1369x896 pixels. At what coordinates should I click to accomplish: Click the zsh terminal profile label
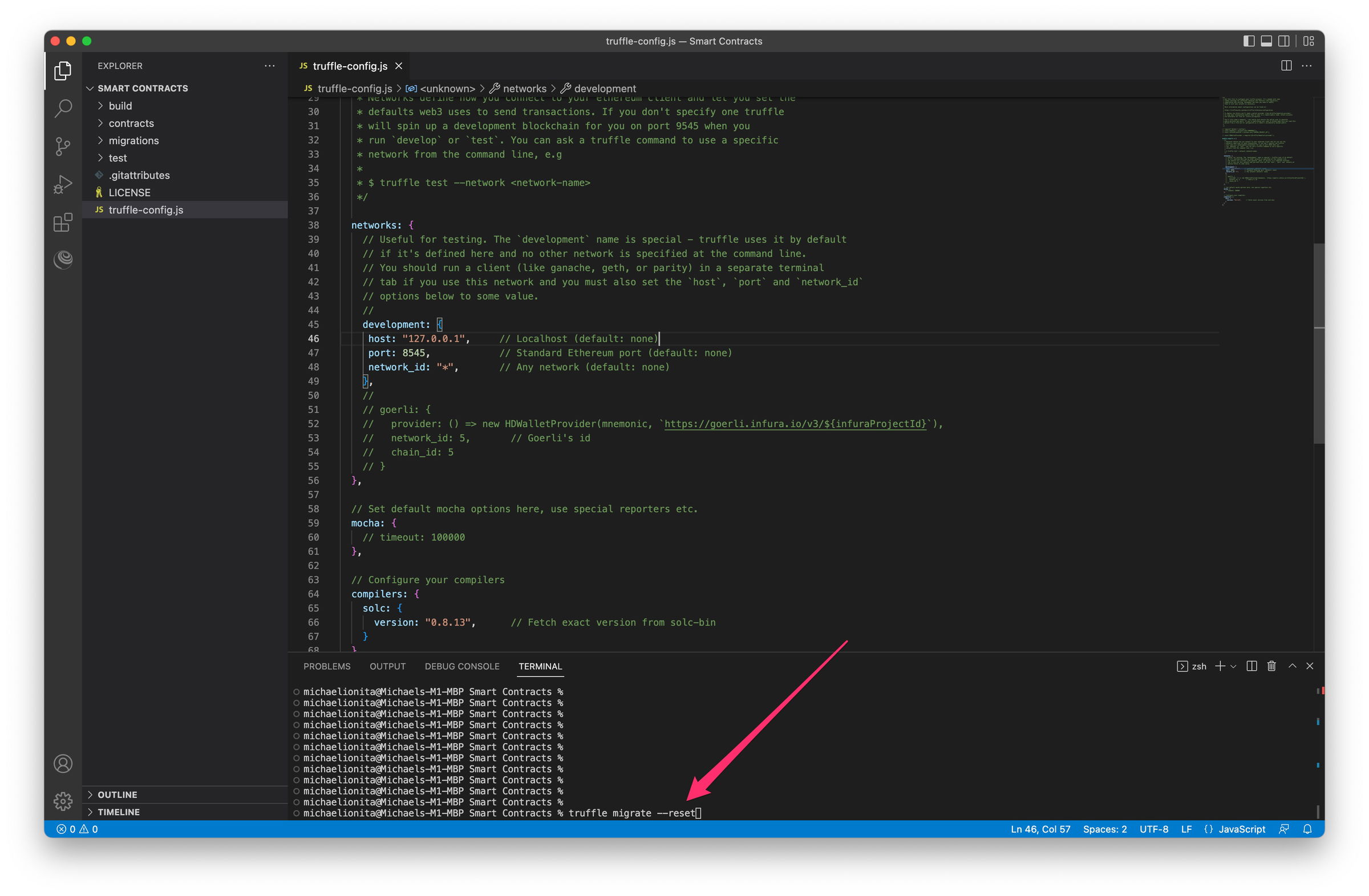click(x=1192, y=666)
